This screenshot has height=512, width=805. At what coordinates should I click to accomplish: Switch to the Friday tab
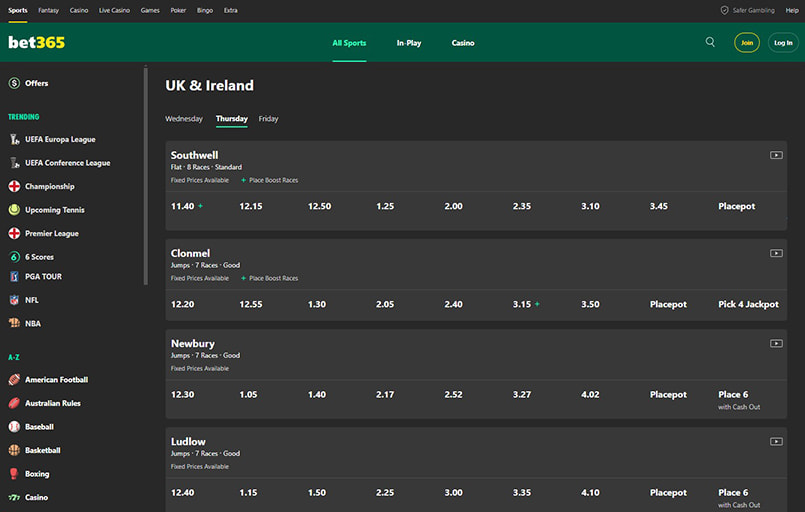(x=268, y=119)
